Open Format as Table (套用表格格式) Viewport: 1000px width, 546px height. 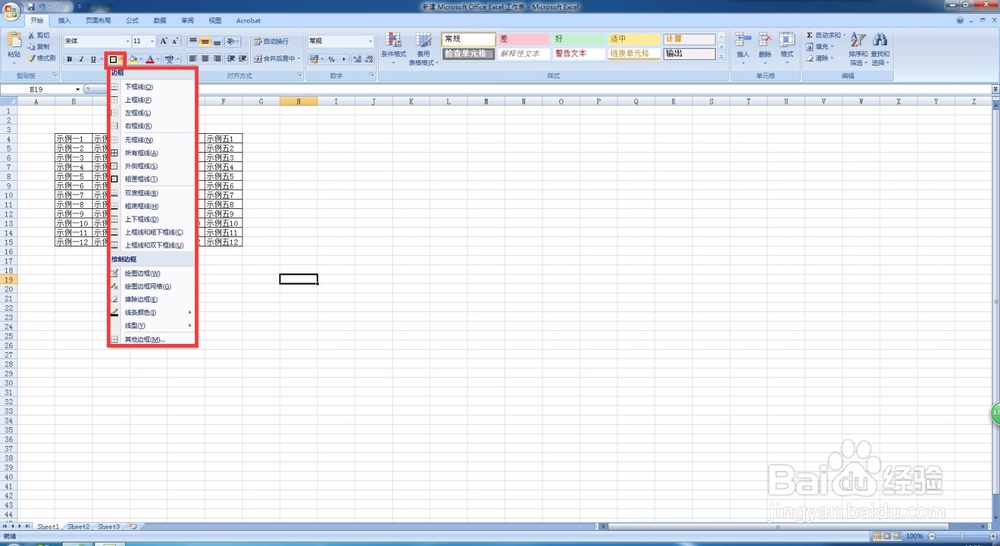422,49
